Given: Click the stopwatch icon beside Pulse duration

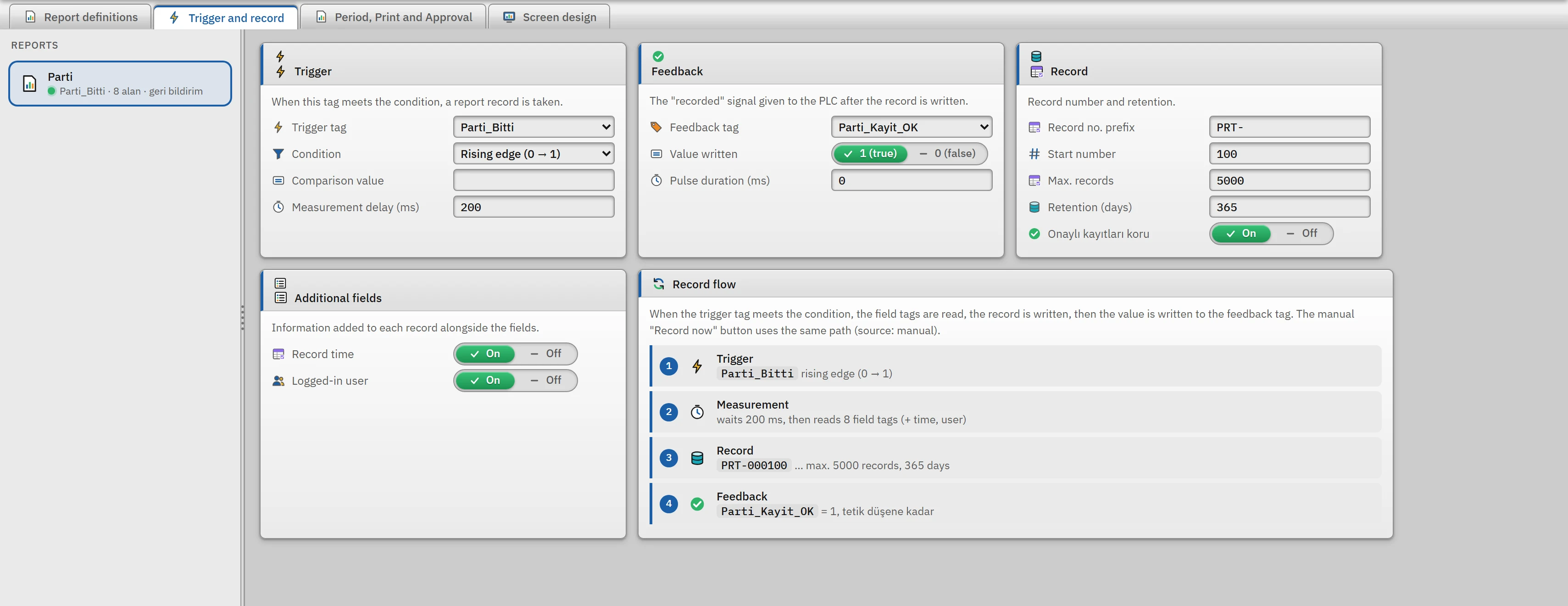Looking at the screenshot, I should tap(656, 180).
